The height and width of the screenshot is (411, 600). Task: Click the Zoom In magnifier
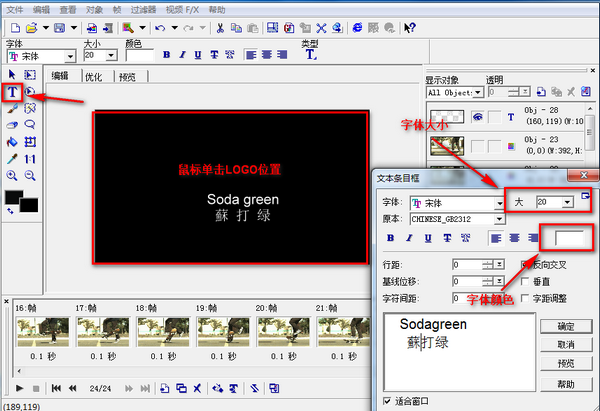tap(12, 176)
